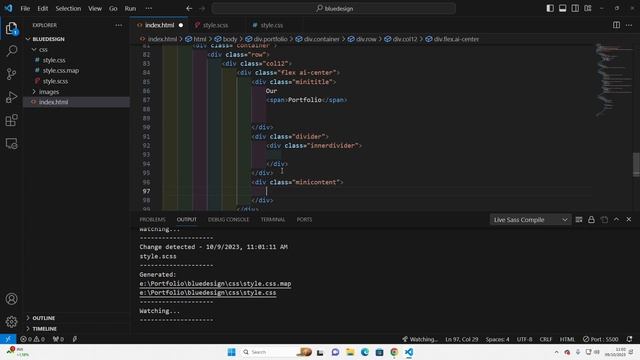Change CRLF end of line sequence

point(546,339)
